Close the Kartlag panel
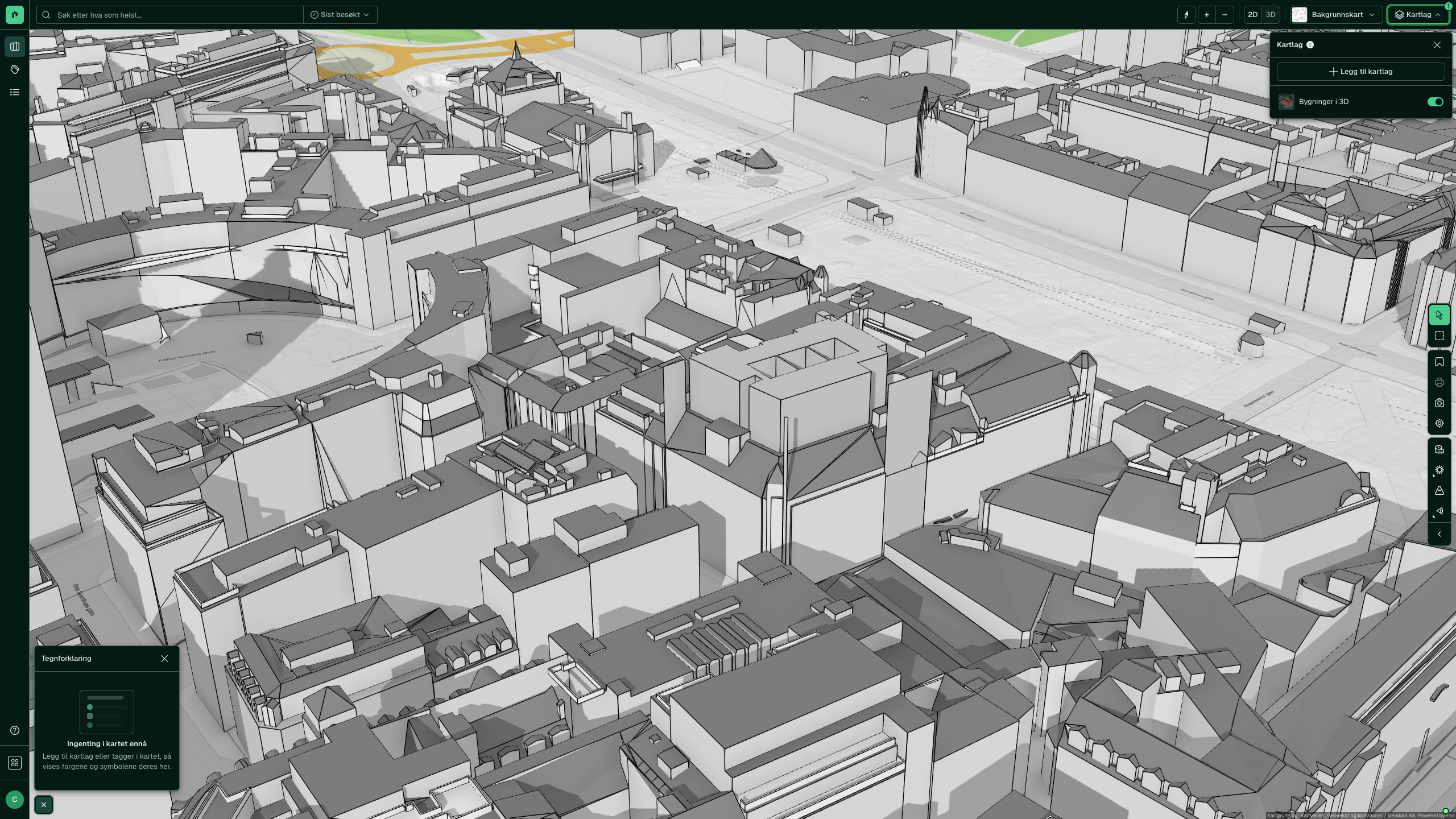This screenshot has height=819, width=1456. point(1437,45)
